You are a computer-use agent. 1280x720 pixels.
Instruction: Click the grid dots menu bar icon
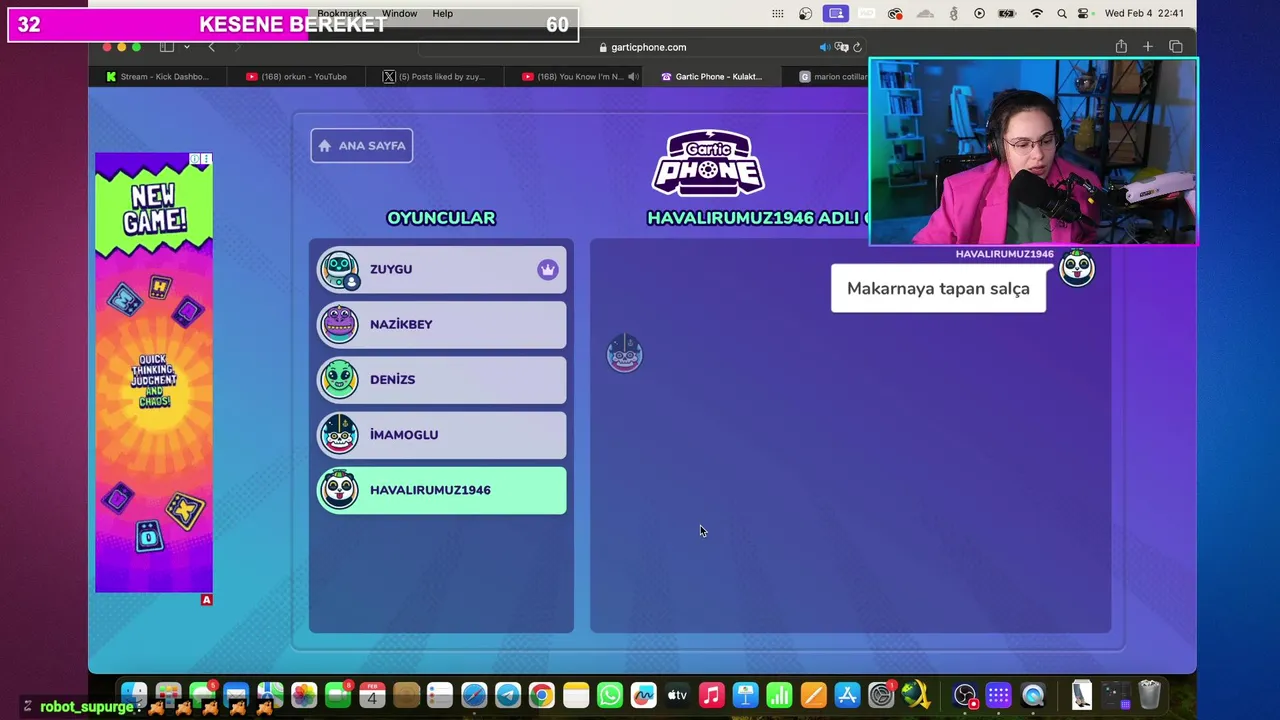[778, 14]
